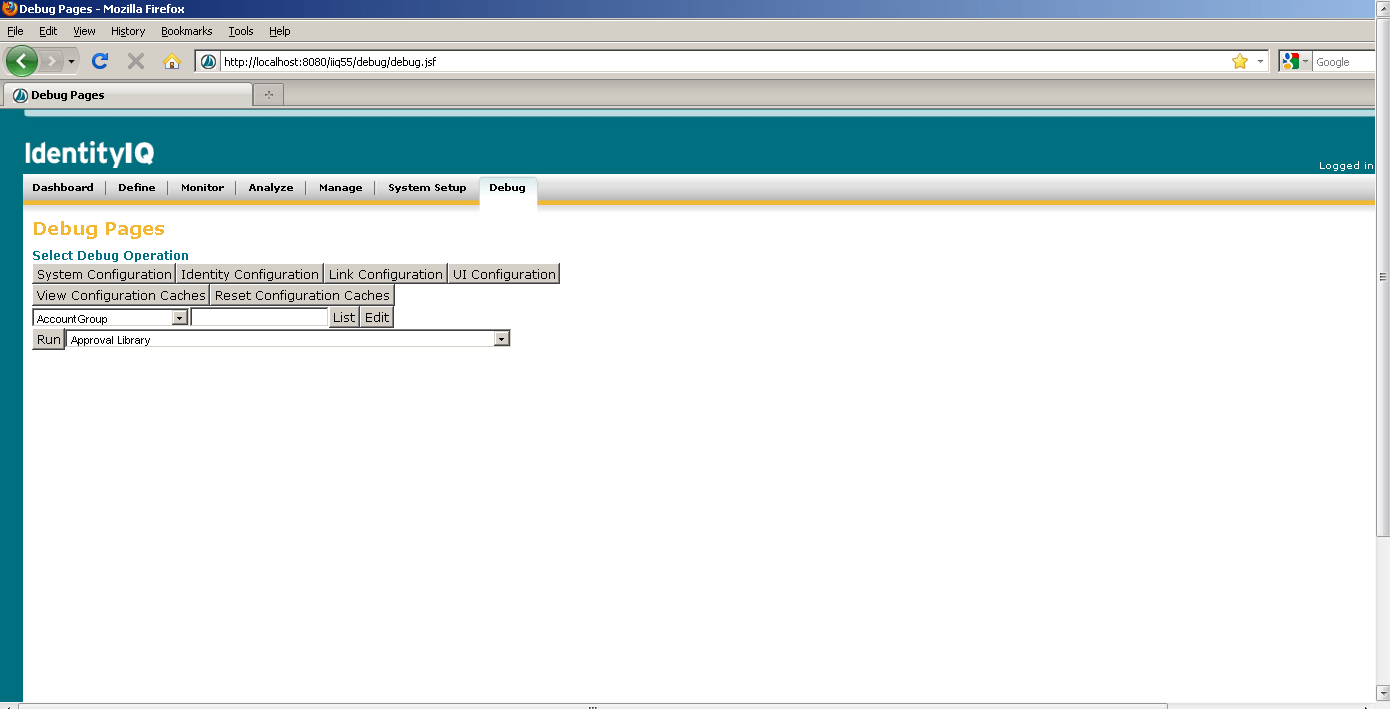Click the Firefox back arrow button

point(21,61)
